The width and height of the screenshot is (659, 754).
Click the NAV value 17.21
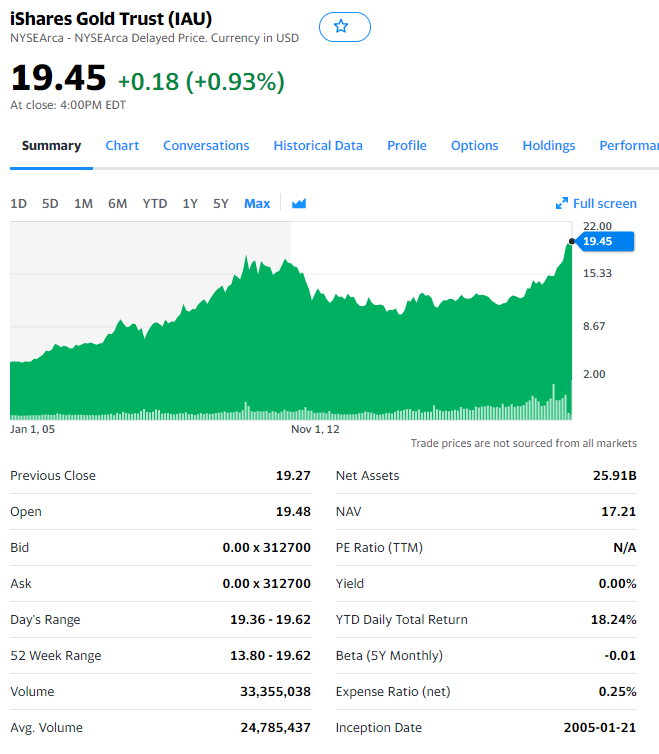619,512
